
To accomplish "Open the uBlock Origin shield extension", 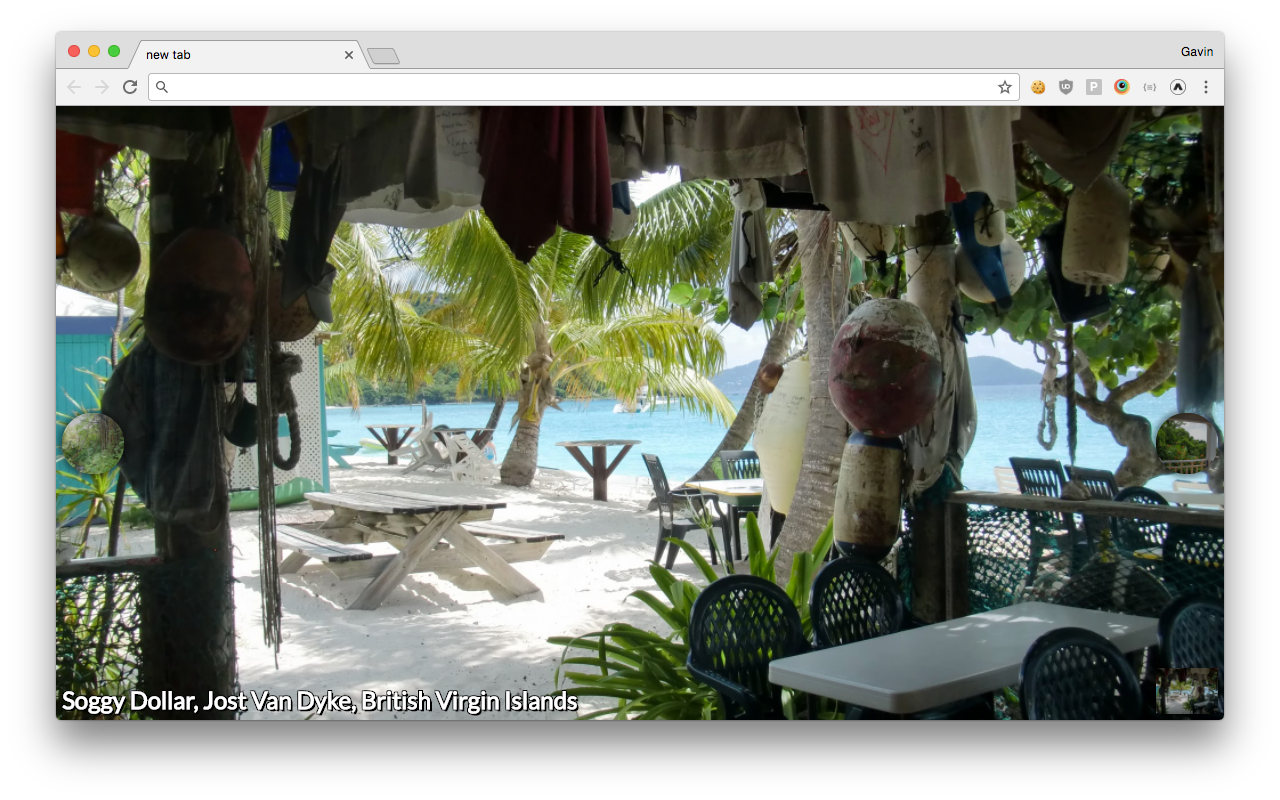I will click(x=1066, y=87).
